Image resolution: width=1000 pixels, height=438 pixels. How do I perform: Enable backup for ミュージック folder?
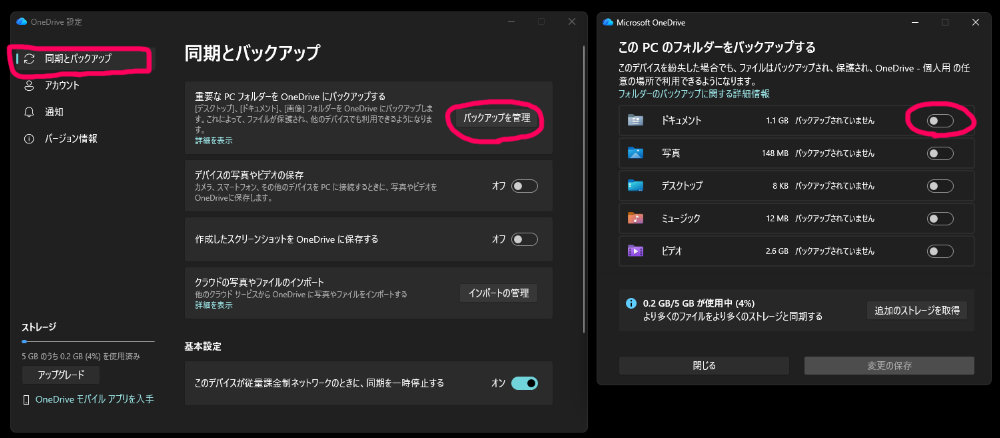[940, 219]
